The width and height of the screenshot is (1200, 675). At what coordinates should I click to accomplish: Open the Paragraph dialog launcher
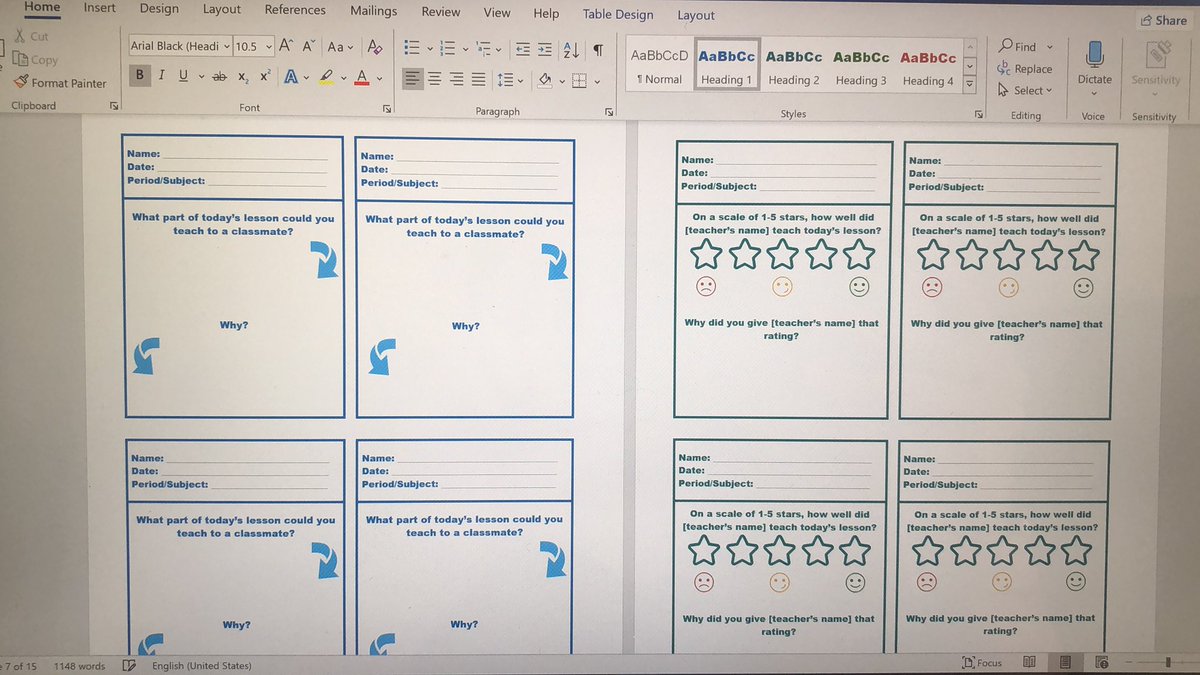pos(609,112)
